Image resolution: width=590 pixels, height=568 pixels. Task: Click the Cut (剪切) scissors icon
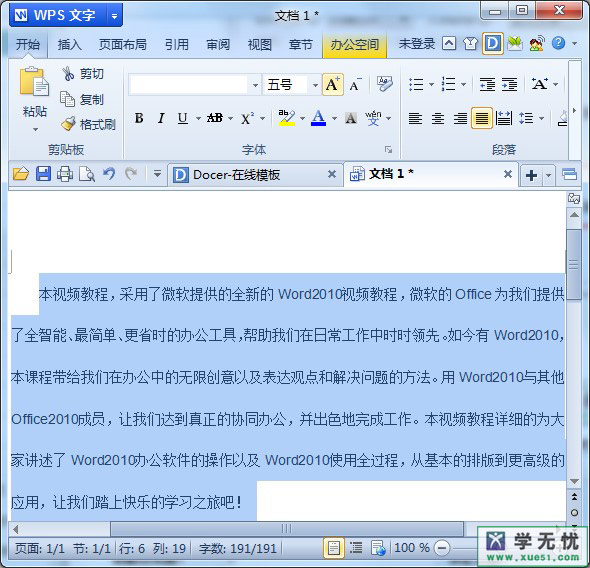68,74
